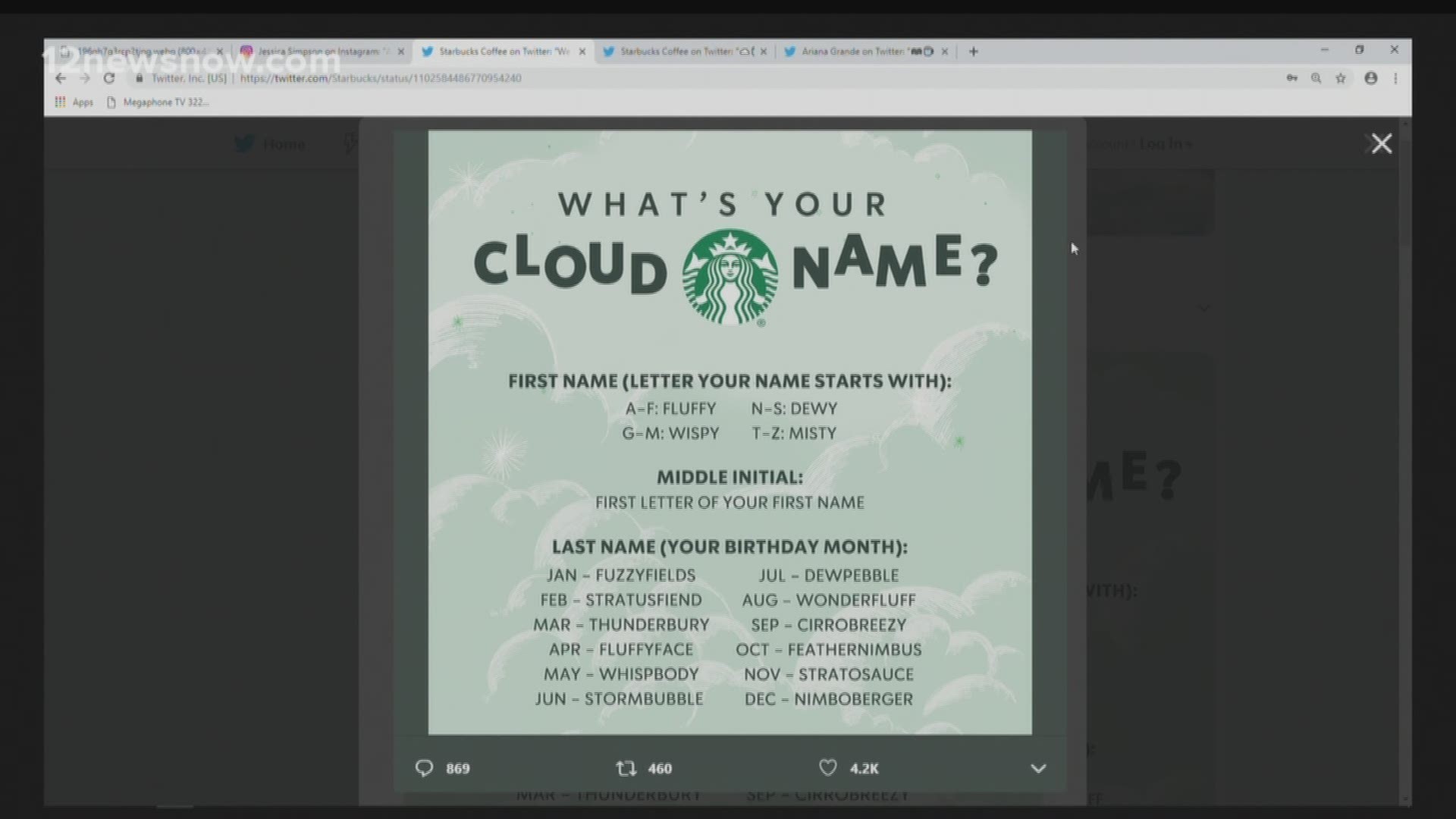Bookmark this page with star icon
This screenshot has width=1456, height=819.
click(1341, 78)
